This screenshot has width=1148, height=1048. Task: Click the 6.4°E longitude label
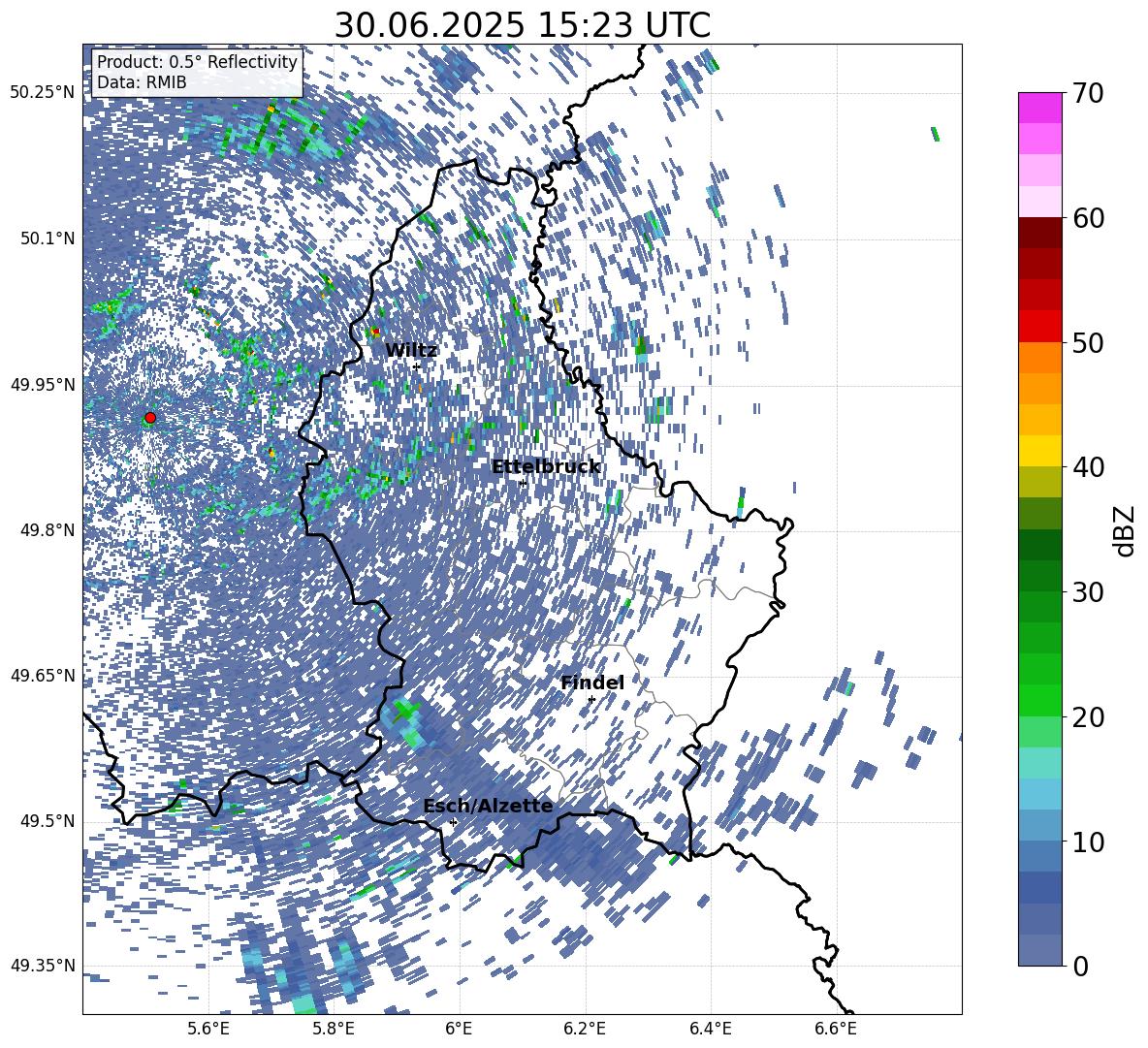(710, 1029)
